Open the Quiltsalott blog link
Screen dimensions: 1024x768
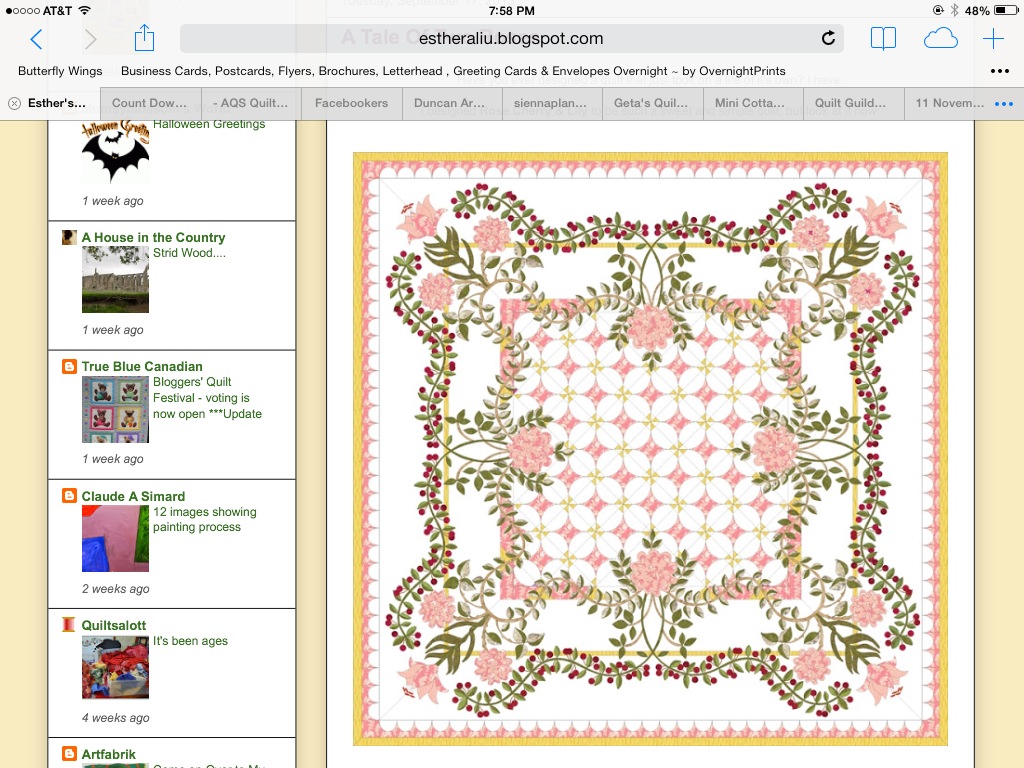pos(114,625)
